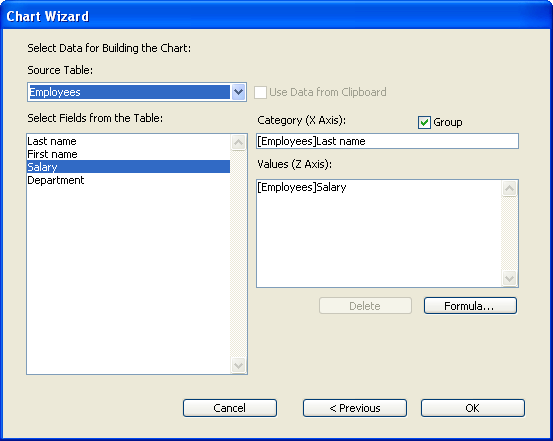Click the Cancel button
553x441 pixels.
(230, 408)
